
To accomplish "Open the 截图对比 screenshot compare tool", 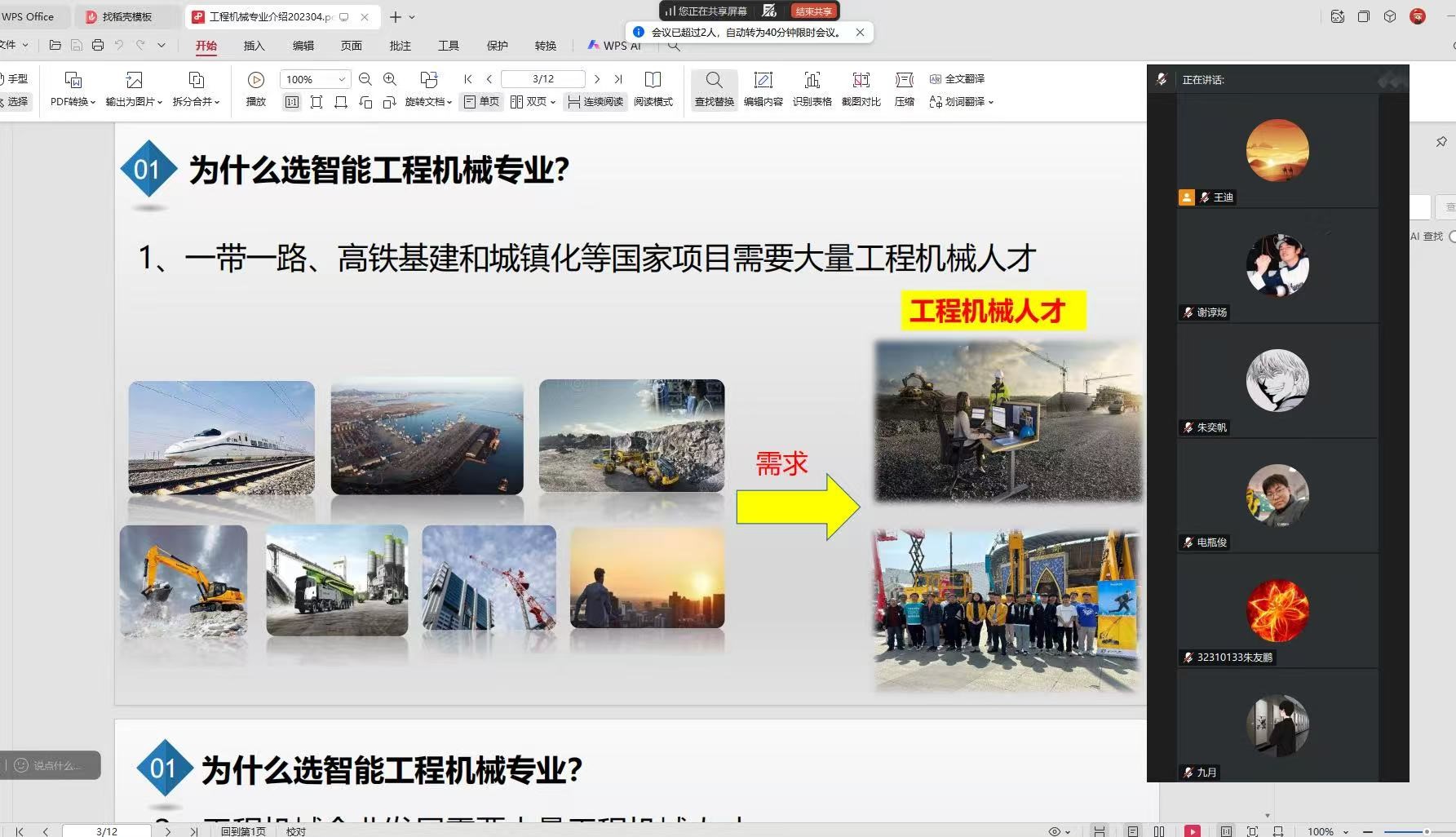I will click(861, 89).
